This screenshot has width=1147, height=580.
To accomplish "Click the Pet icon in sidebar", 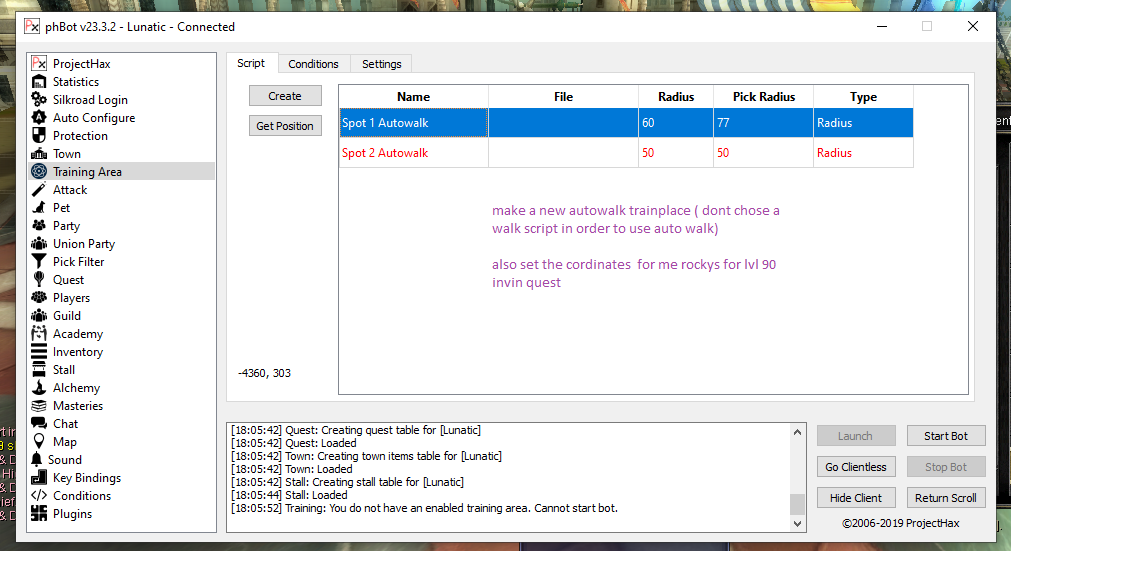I will pos(39,208).
